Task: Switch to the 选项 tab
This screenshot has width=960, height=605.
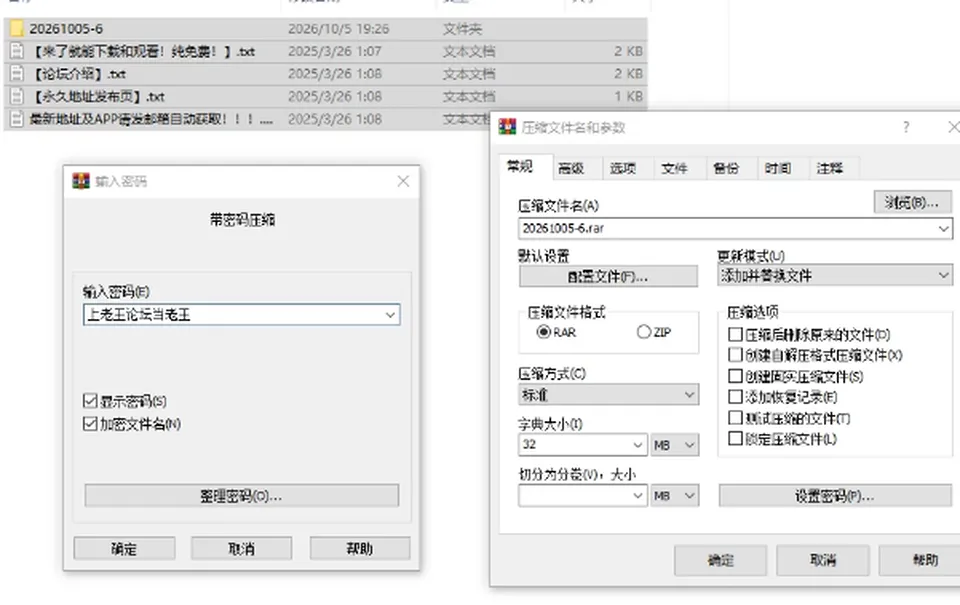Action: coord(623,168)
